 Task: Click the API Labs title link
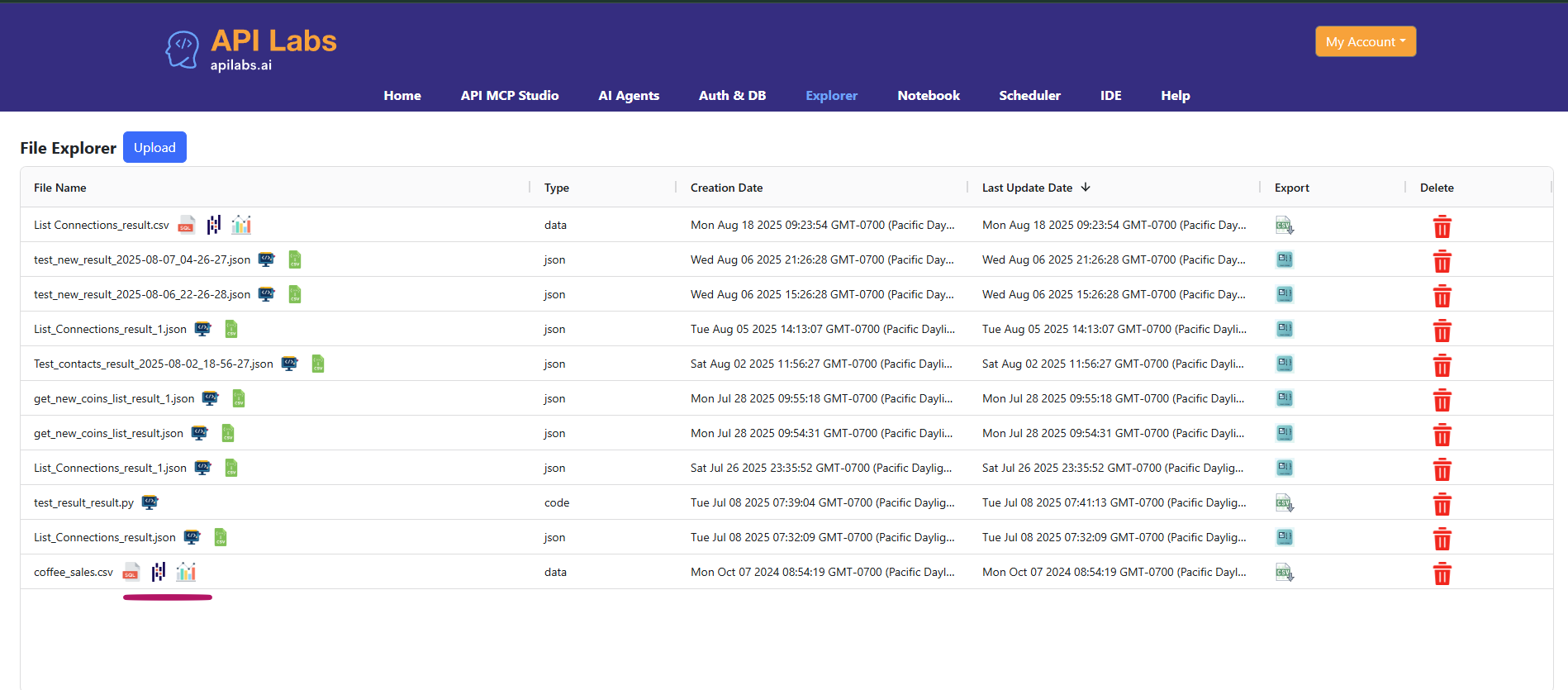(x=273, y=40)
